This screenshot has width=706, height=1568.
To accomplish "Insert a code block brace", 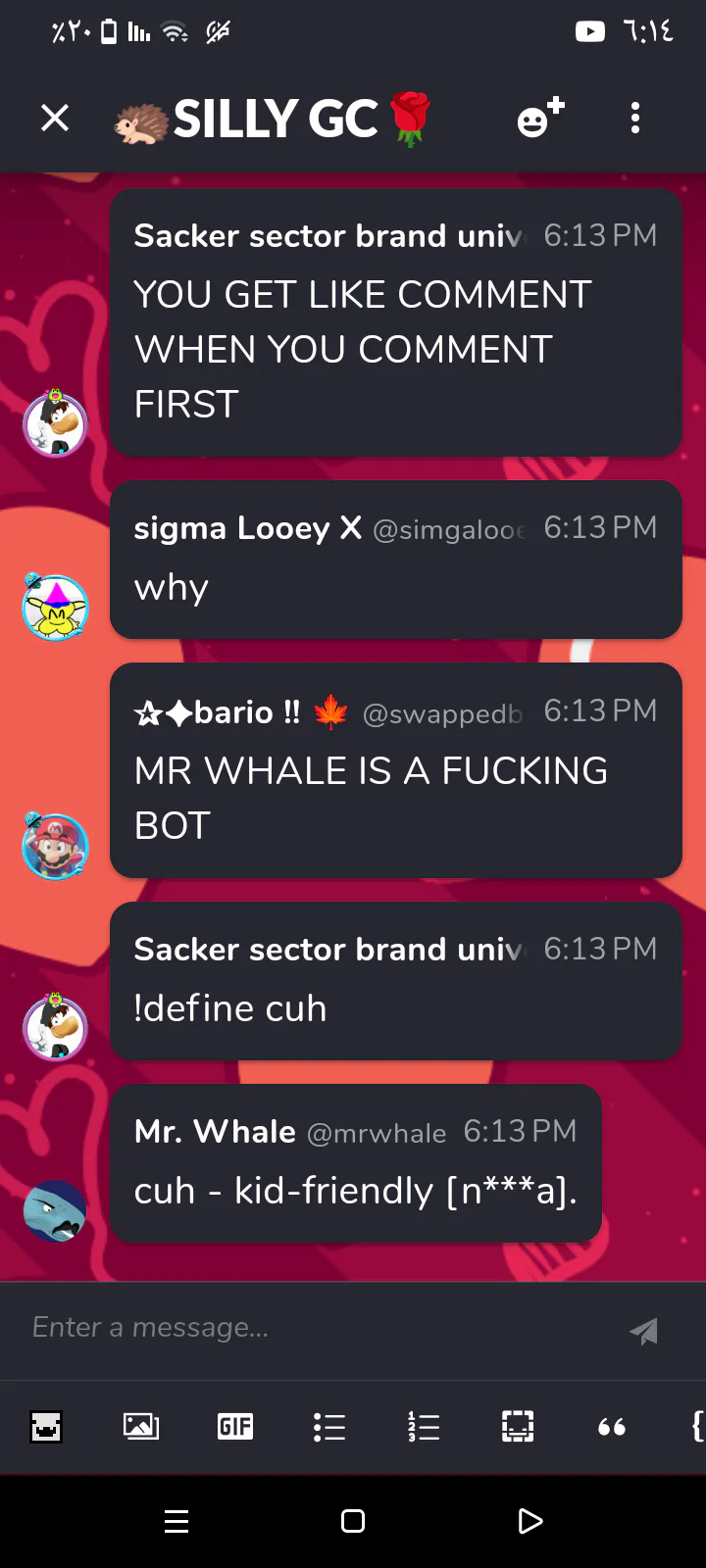I will [x=697, y=1427].
